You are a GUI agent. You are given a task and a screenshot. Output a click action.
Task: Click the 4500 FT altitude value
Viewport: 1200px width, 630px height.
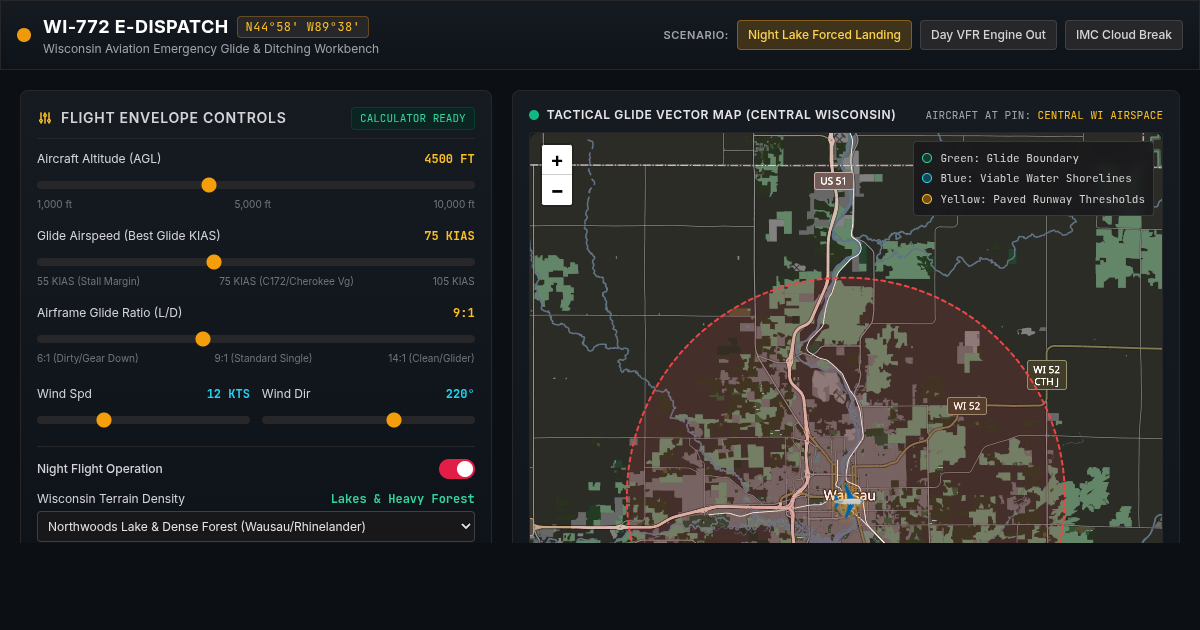[449, 159]
